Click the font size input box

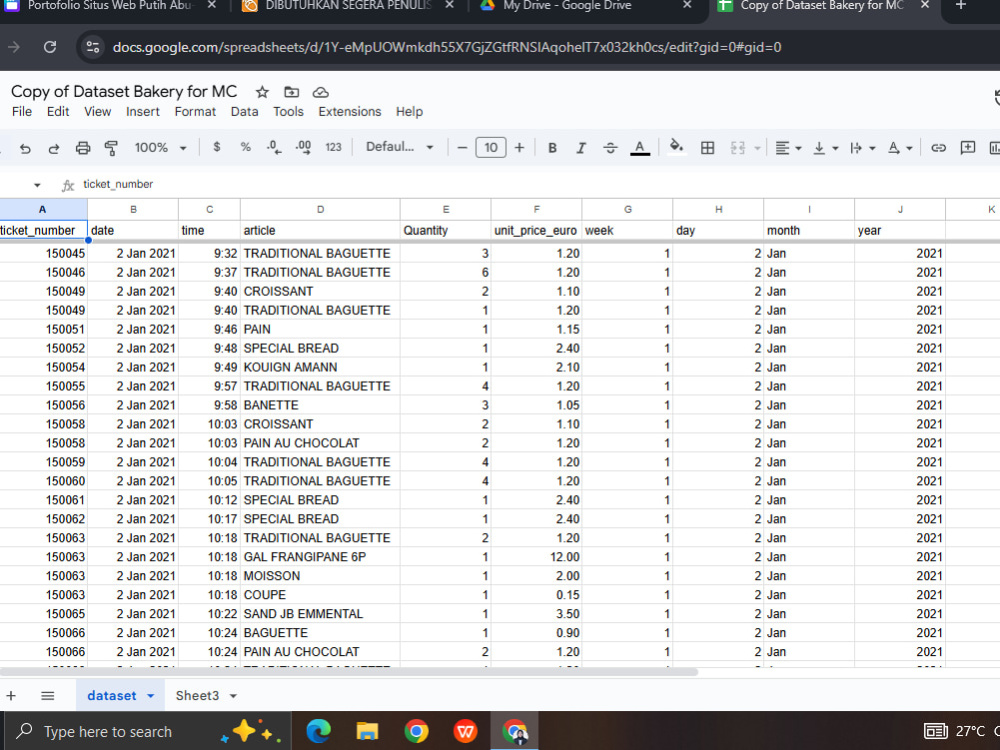[490, 148]
